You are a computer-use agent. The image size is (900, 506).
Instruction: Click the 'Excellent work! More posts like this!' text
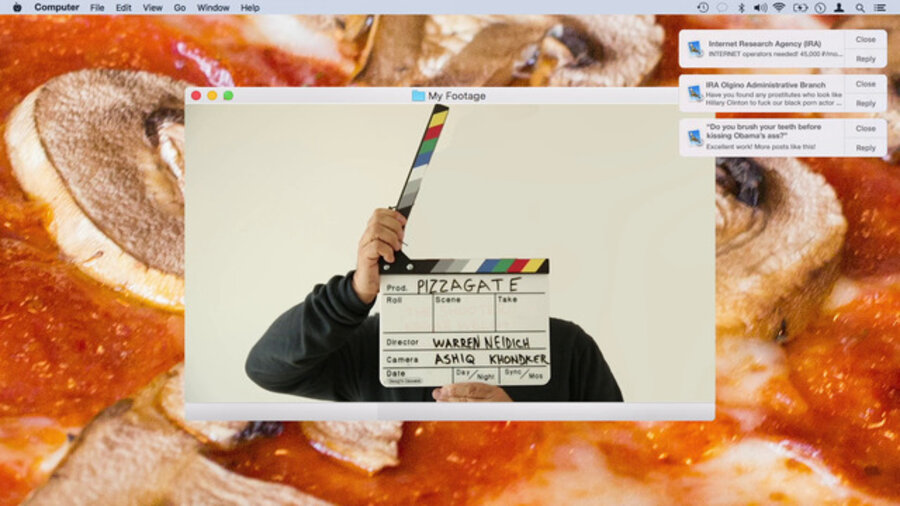tap(761, 147)
